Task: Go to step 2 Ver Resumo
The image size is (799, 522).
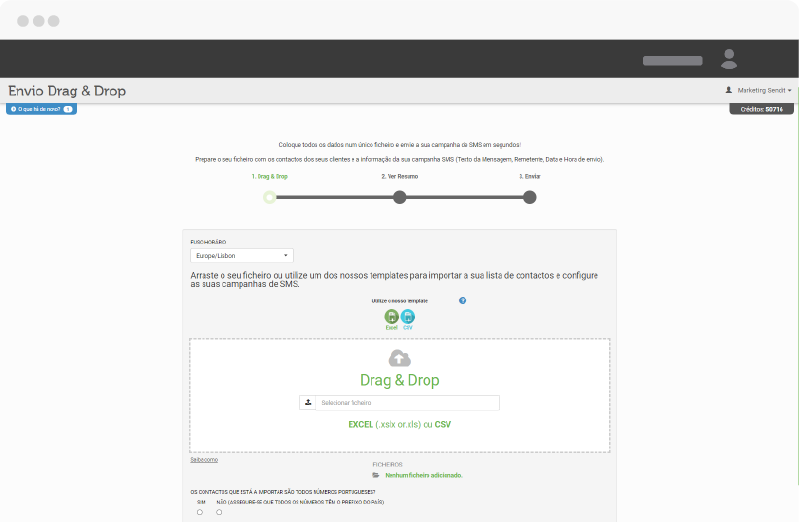Action: click(x=399, y=197)
